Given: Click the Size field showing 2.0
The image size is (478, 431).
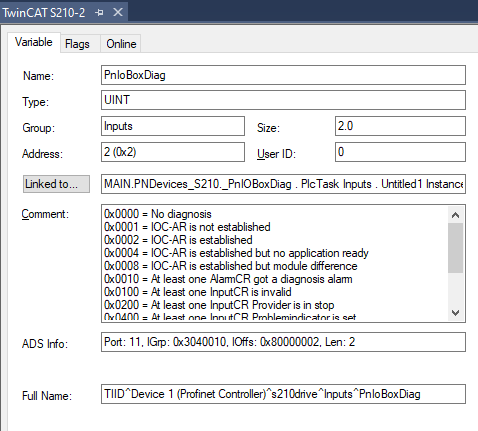Looking at the screenshot, I should (400, 126).
